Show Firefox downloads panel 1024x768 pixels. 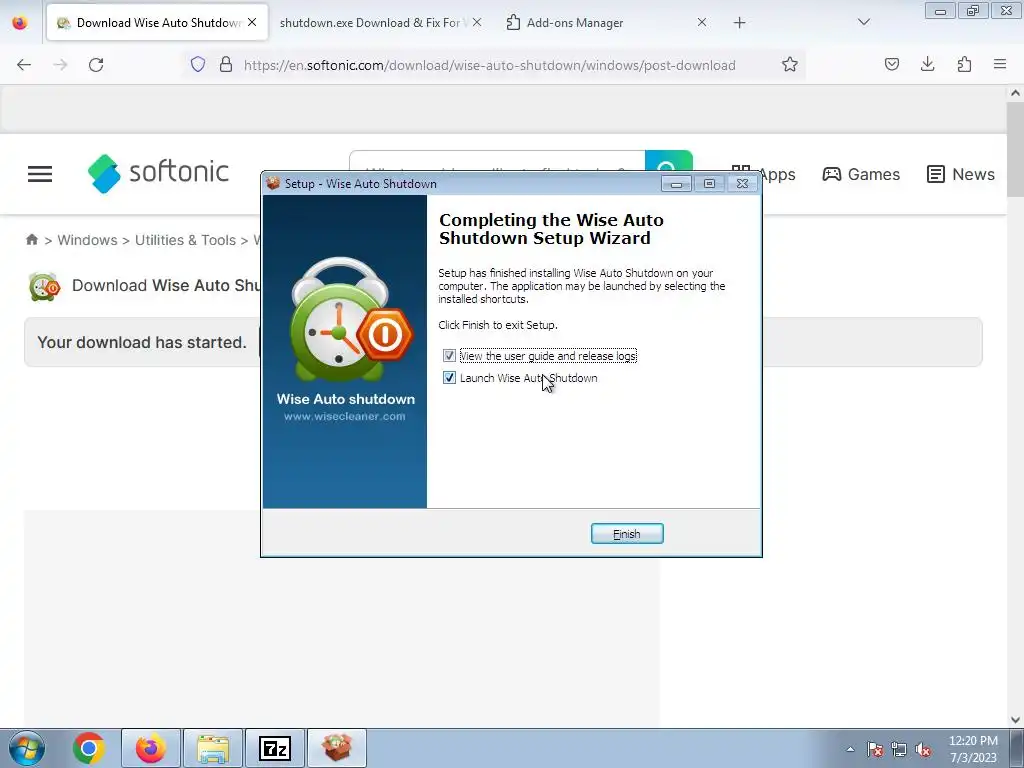[x=927, y=65]
